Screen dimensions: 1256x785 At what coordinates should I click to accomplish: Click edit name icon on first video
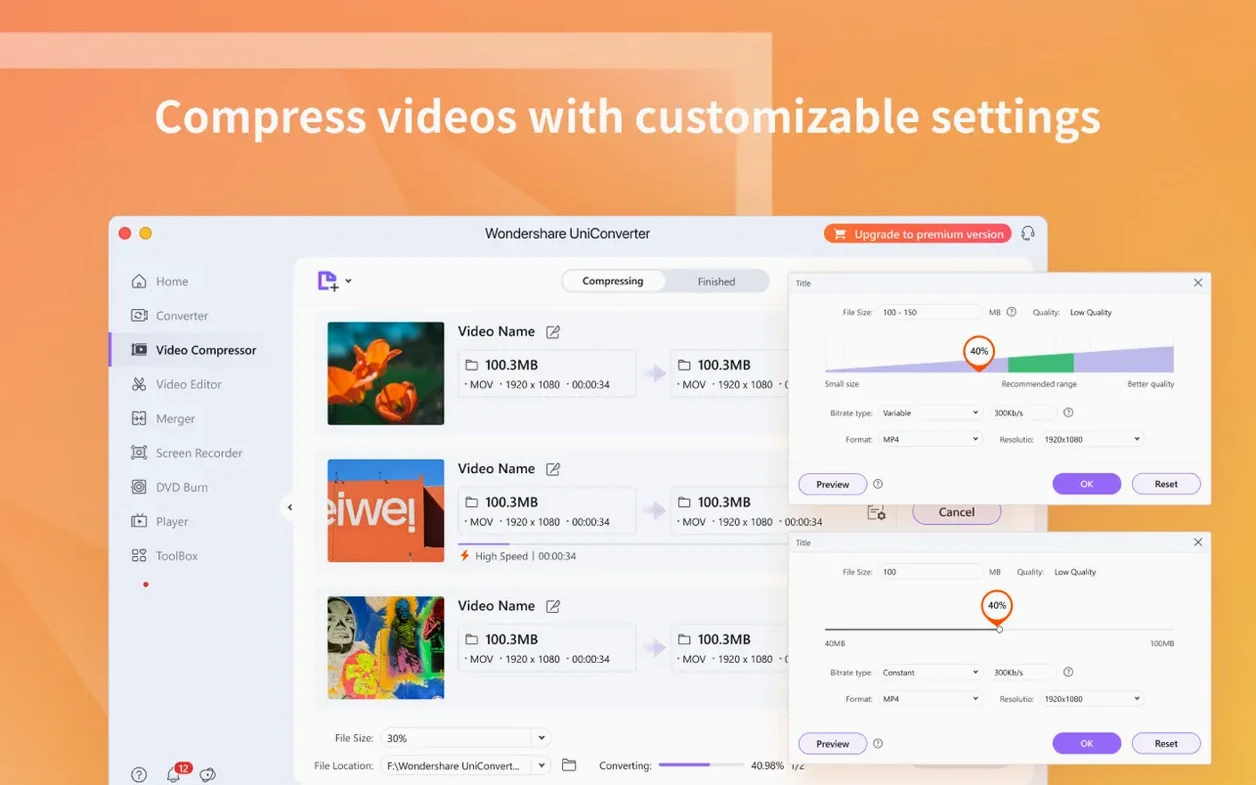pyautogui.click(x=553, y=331)
